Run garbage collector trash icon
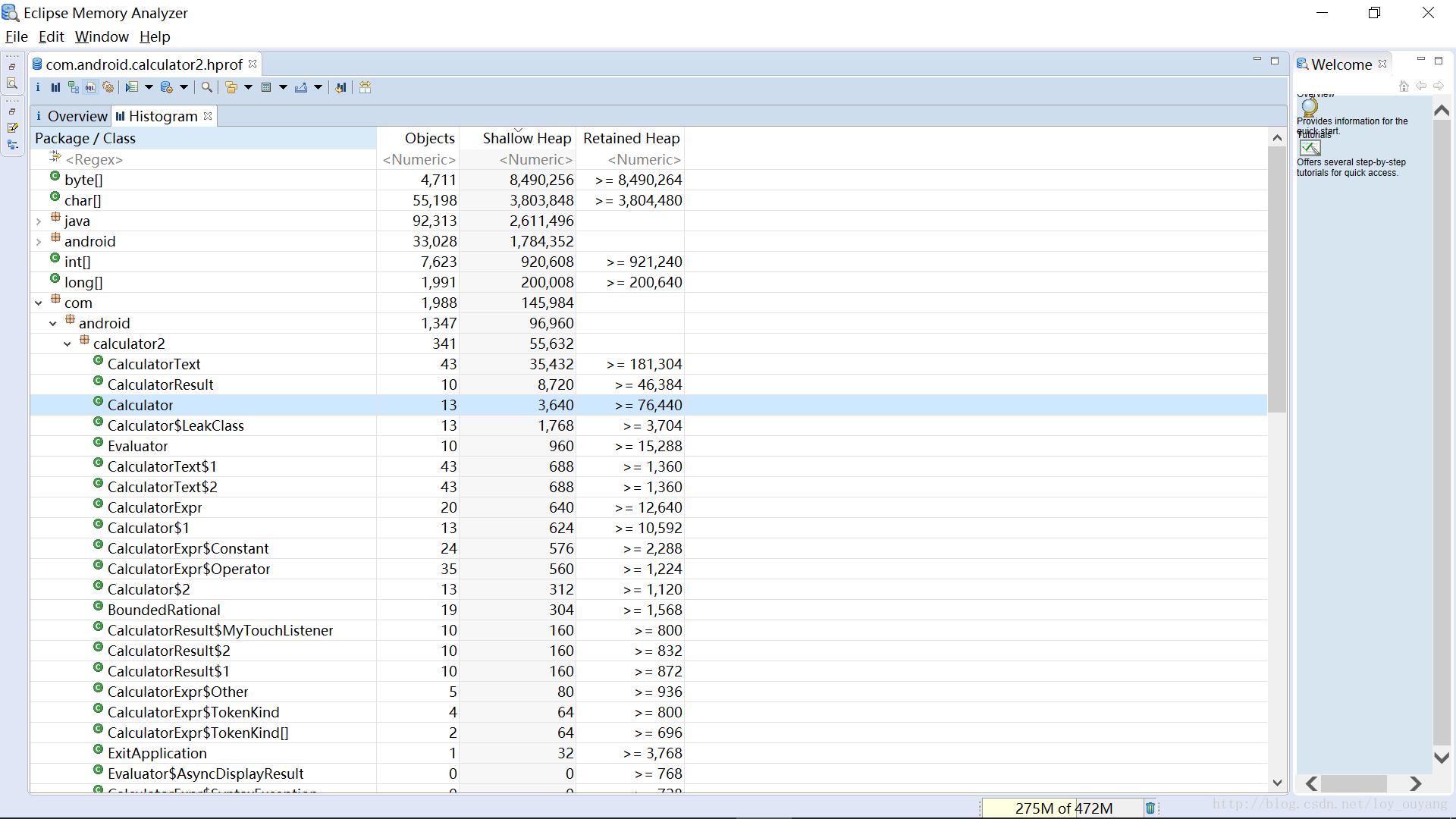The height and width of the screenshot is (819, 1456). coord(1150,808)
